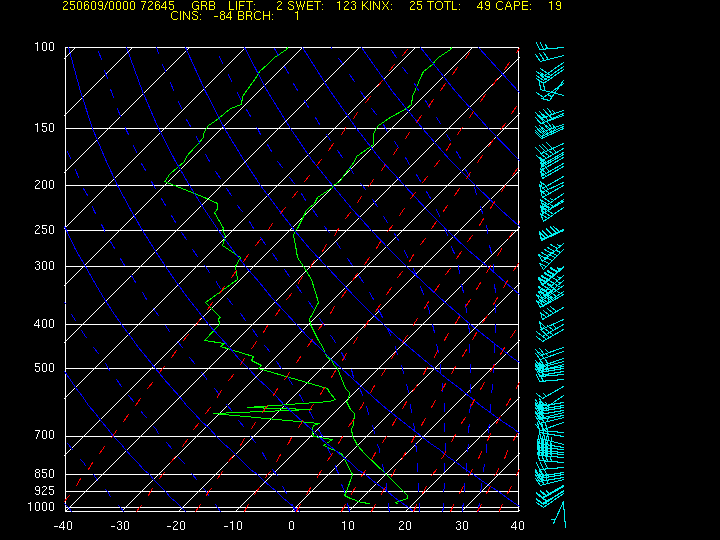Select the 'BRCH: 1' reading
This screenshot has width=720, height=540.
coord(269,16)
